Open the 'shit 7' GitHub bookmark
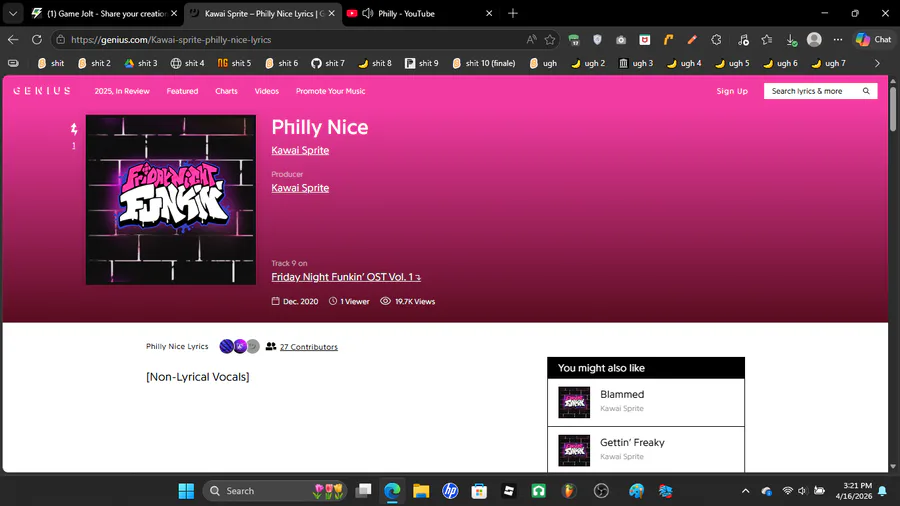This screenshot has width=900, height=506. (328, 63)
